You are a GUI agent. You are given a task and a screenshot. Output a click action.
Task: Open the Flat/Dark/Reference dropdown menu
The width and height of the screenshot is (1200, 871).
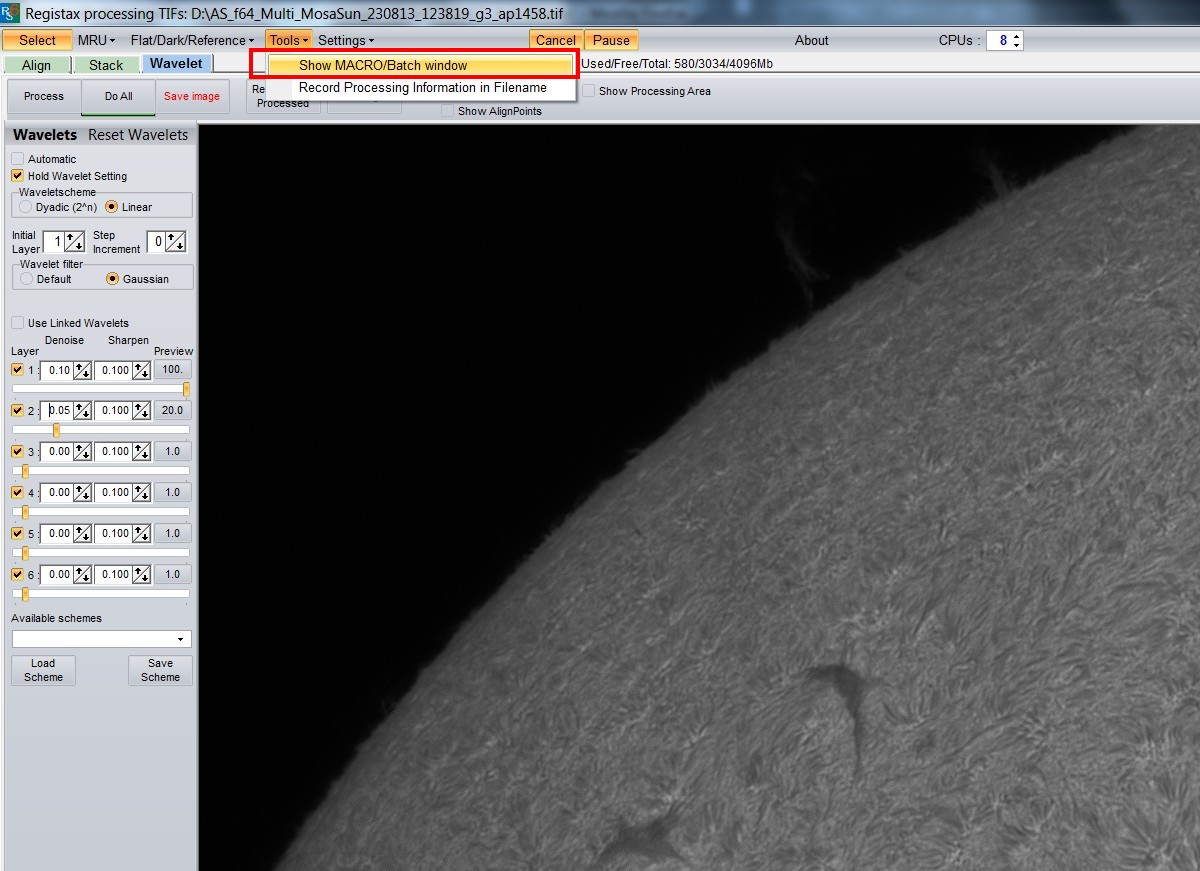pyautogui.click(x=193, y=40)
